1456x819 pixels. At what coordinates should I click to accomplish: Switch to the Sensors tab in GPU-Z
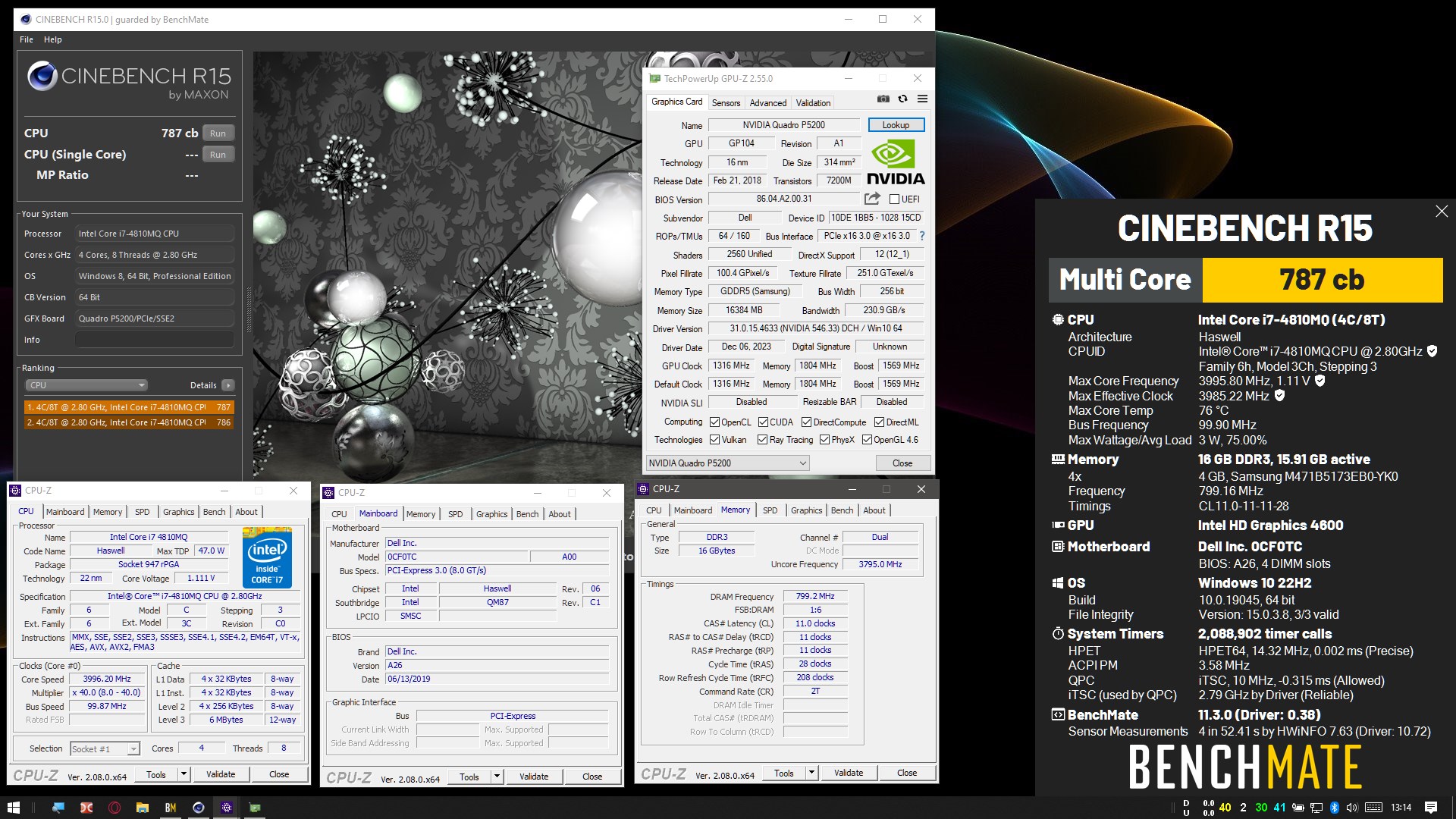[726, 103]
